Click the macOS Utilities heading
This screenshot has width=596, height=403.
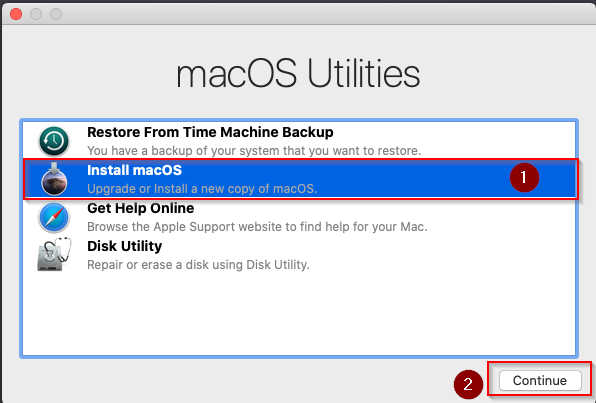pos(298,74)
